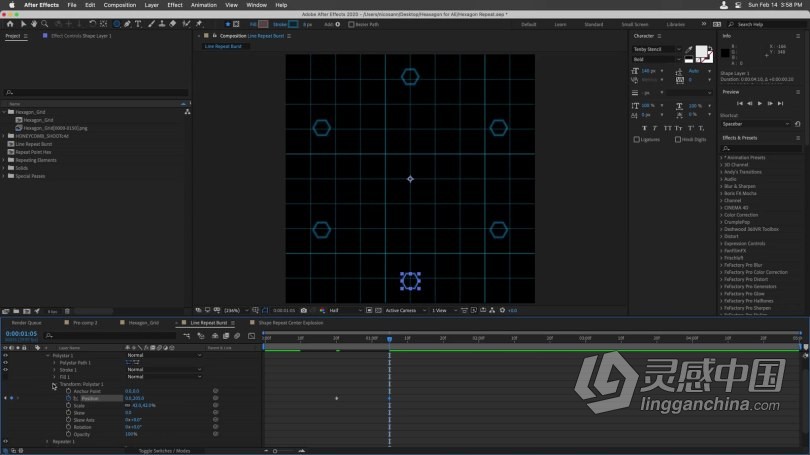Image resolution: width=810 pixels, height=455 pixels.
Task: Open the Active Camera view dropdown
Action: coord(406,310)
